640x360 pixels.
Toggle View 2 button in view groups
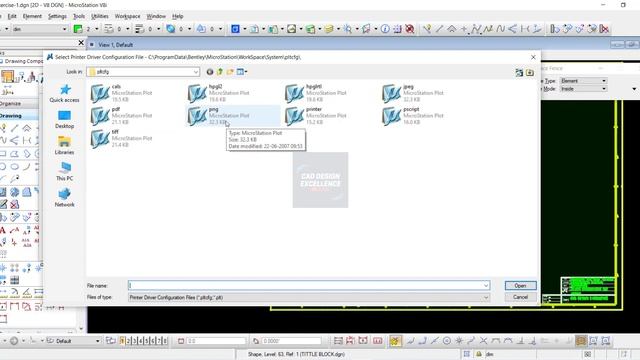128,341
